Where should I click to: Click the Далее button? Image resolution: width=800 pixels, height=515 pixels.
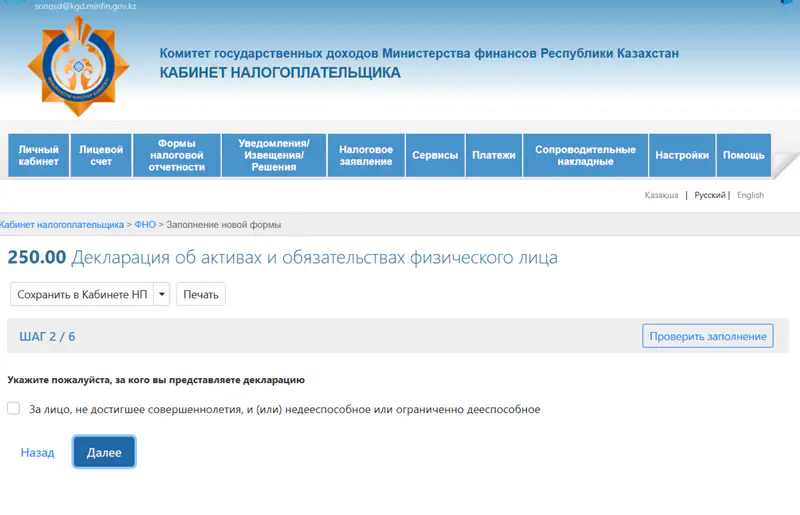[104, 453]
